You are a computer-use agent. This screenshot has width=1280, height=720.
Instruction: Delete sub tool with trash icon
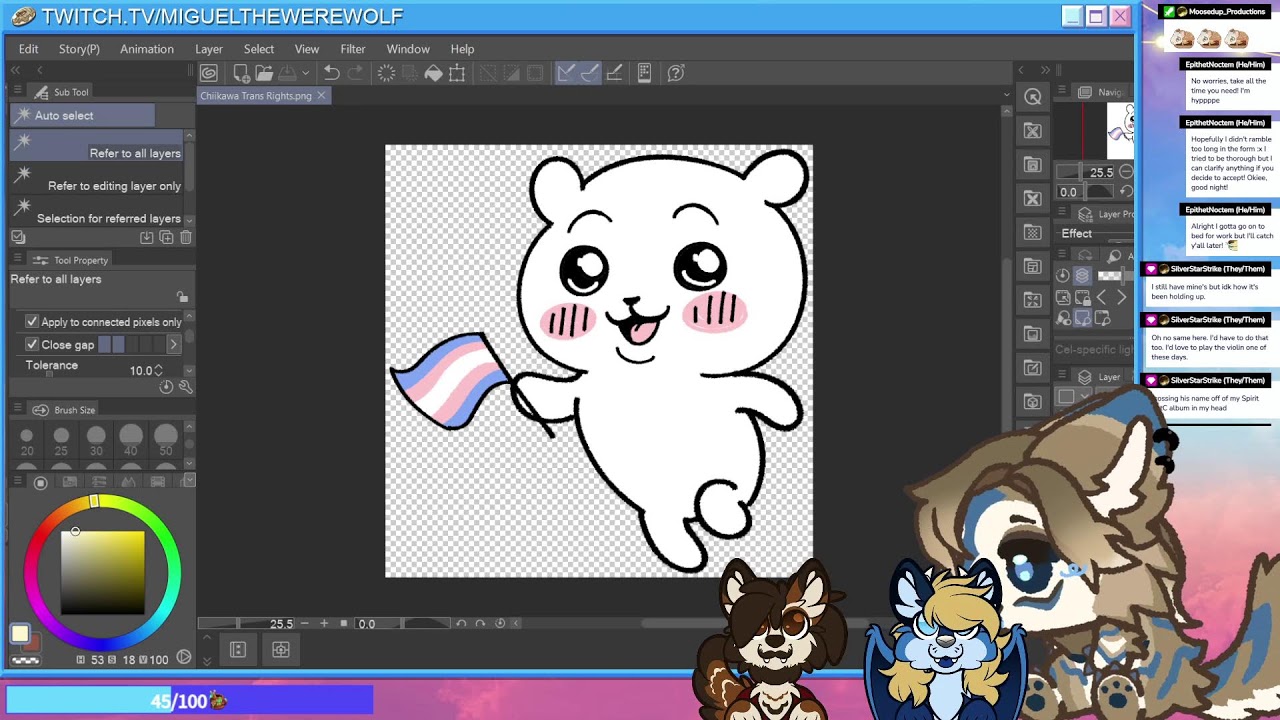click(x=186, y=238)
